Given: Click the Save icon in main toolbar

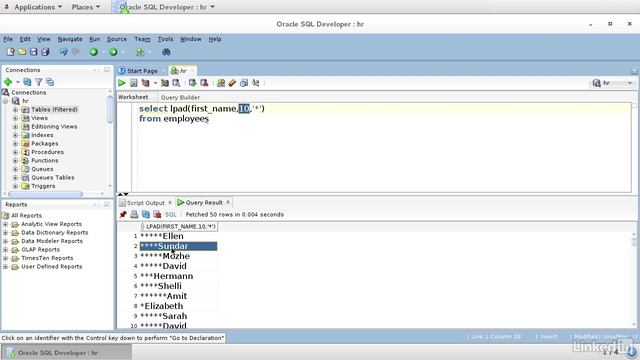Looking at the screenshot, I should [x=33, y=52].
